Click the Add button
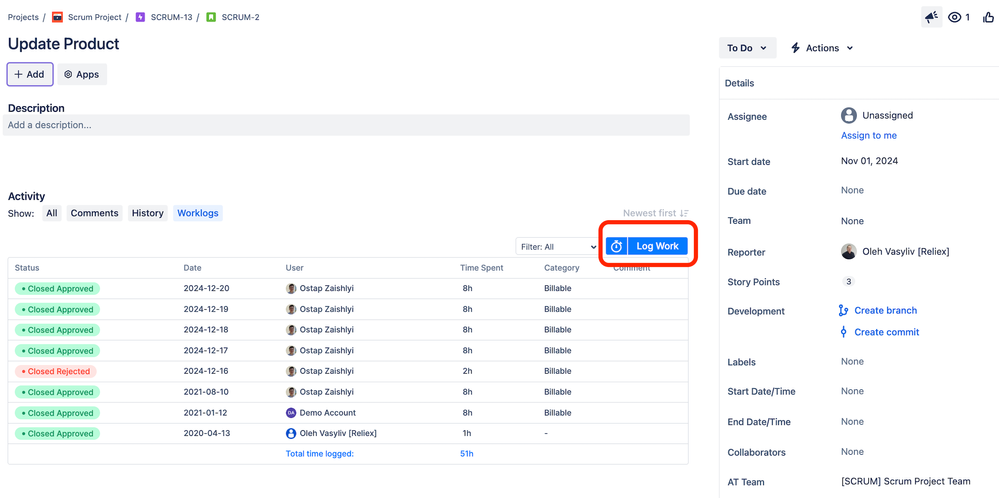The width and height of the screenshot is (999, 498). click(x=30, y=75)
